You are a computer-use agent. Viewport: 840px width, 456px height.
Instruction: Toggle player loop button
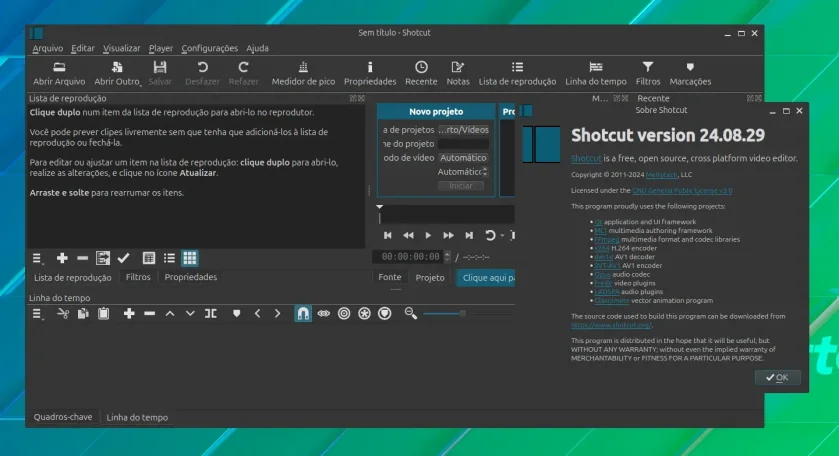click(490, 235)
